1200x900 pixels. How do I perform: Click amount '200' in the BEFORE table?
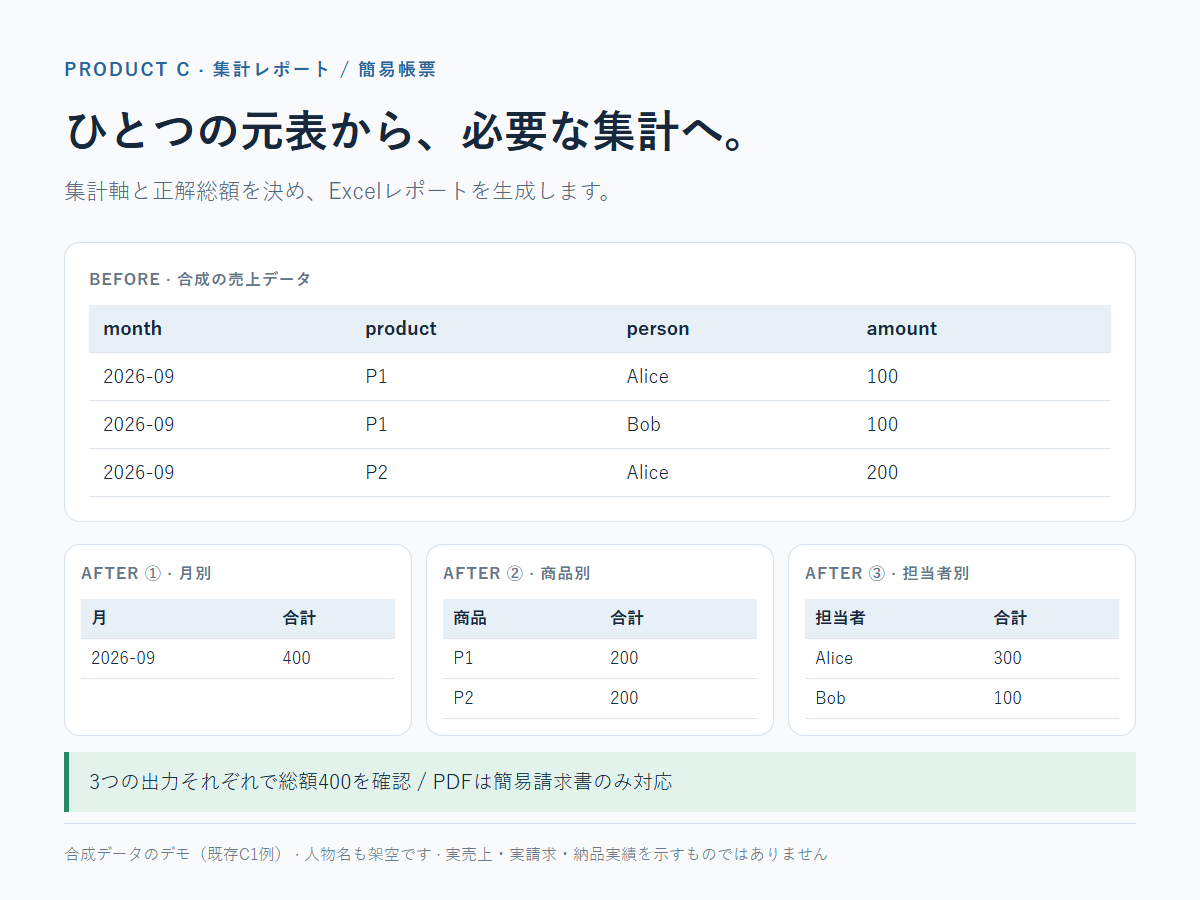click(x=882, y=472)
